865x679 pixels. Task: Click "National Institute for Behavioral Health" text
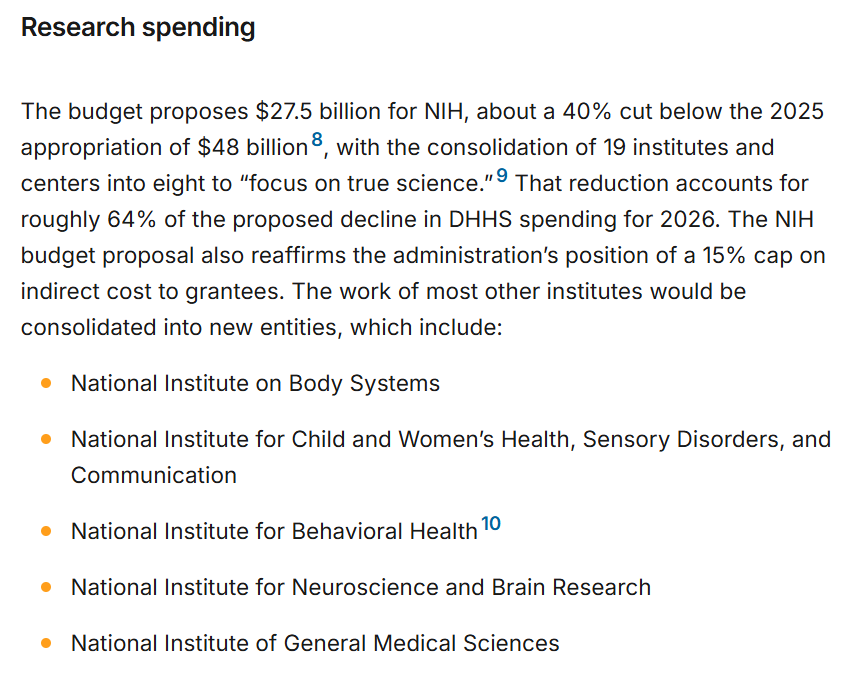(274, 531)
